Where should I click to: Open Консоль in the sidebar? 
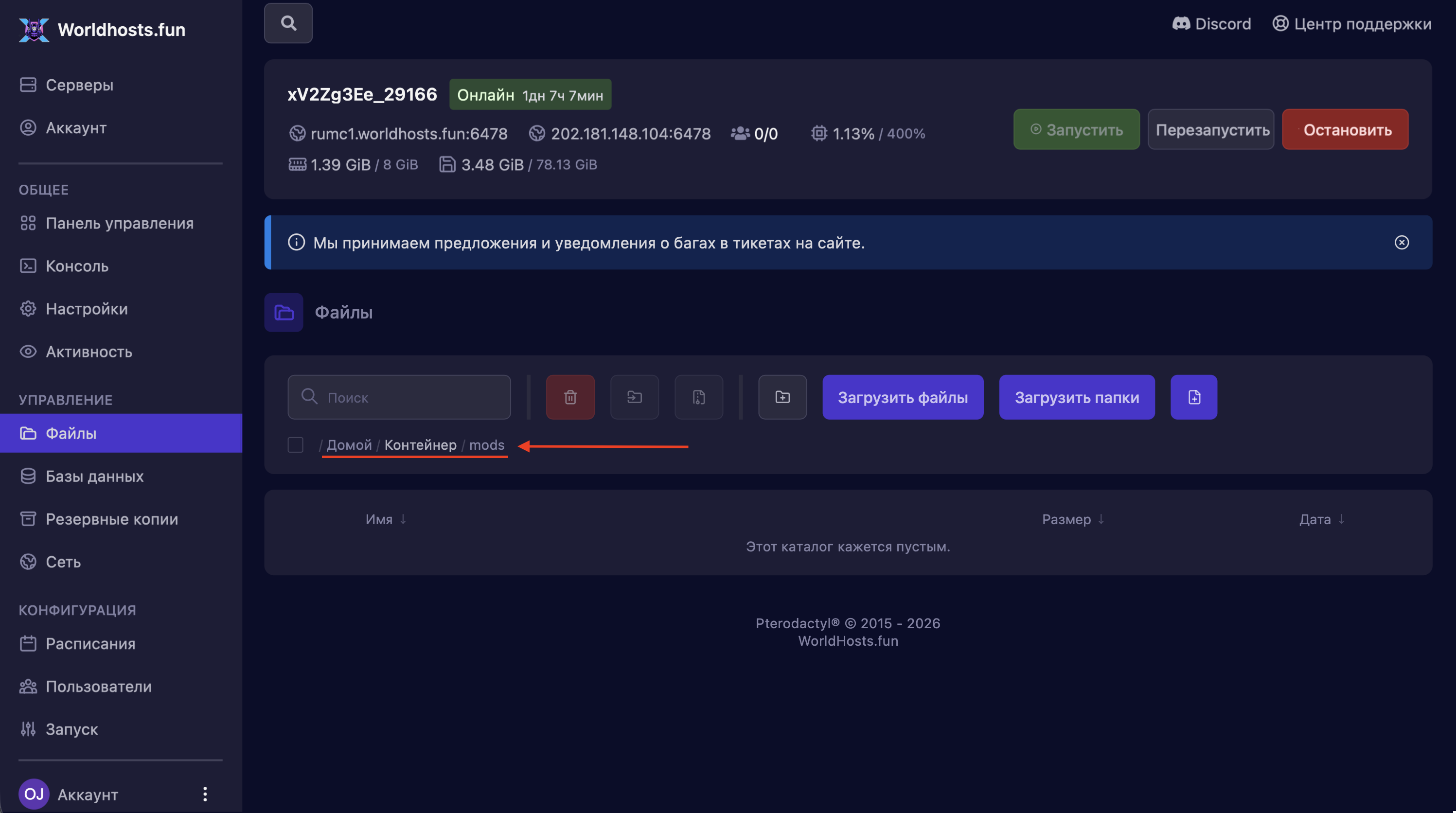(x=77, y=266)
